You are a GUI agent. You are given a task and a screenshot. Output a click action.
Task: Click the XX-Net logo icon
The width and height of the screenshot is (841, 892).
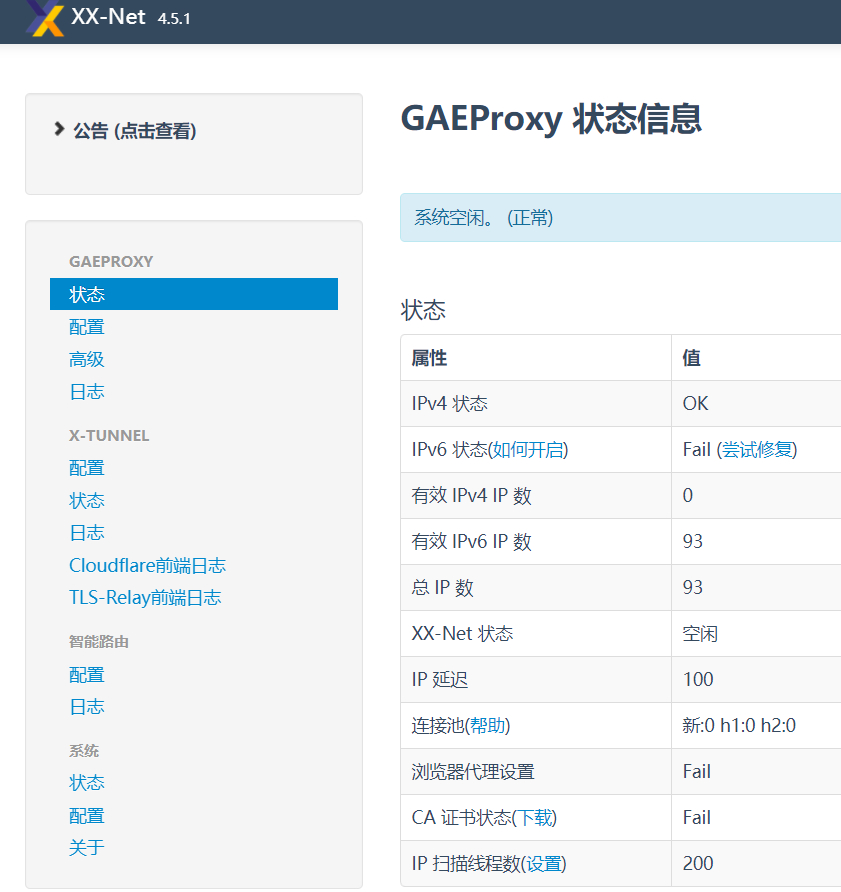pyautogui.click(x=42, y=20)
